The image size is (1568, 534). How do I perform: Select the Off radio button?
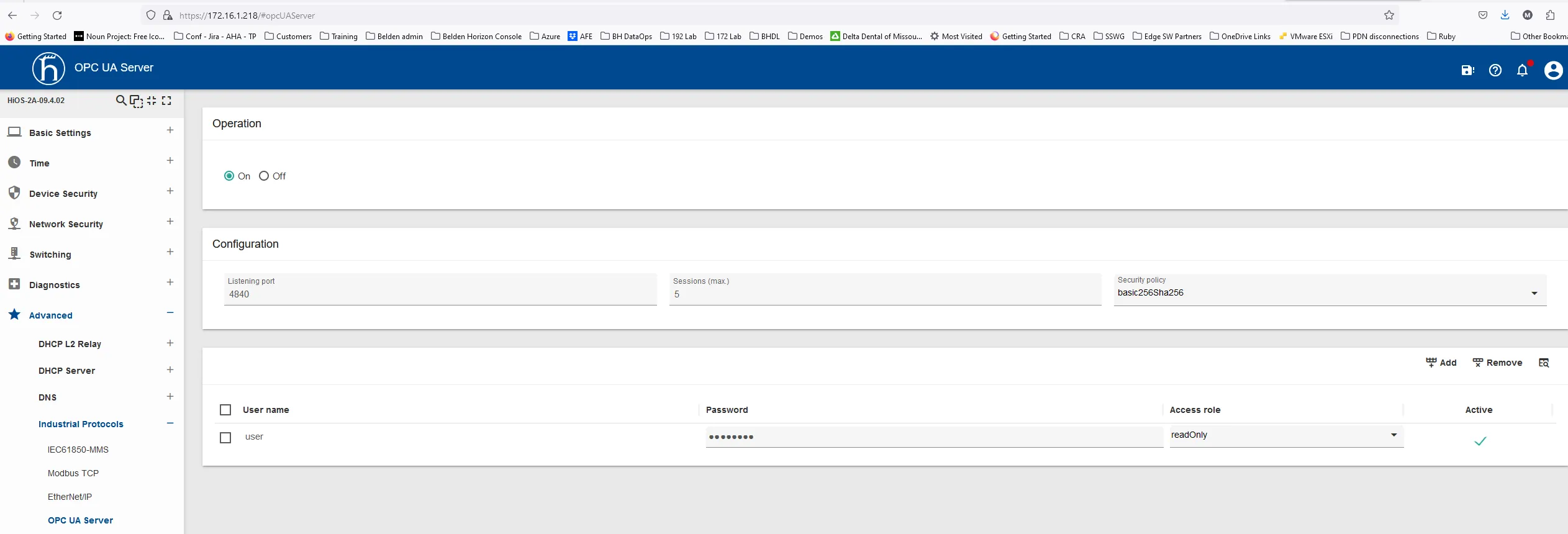pos(264,176)
